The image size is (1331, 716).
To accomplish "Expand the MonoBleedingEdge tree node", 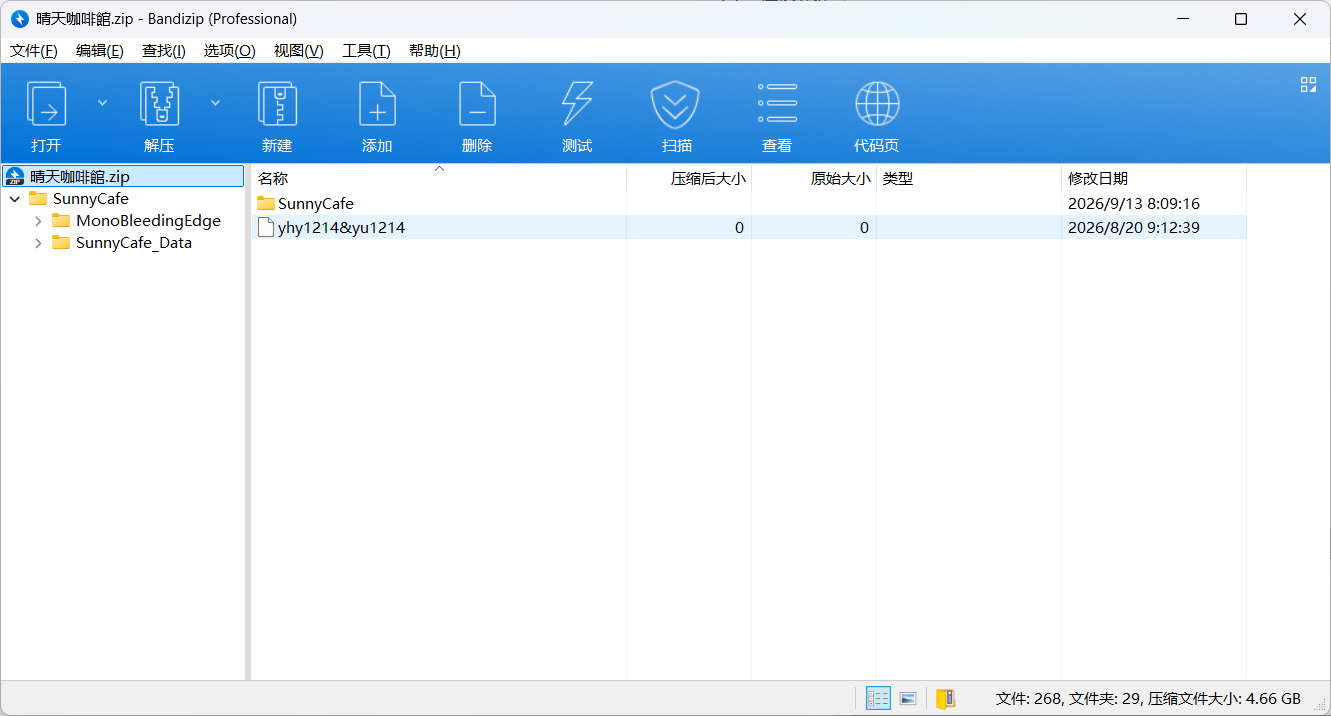I will point(38,221).
